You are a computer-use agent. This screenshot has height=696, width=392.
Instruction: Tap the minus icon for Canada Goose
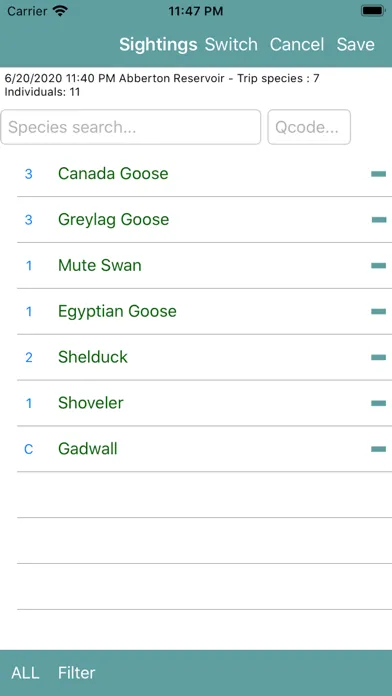(x=378, y=174)
